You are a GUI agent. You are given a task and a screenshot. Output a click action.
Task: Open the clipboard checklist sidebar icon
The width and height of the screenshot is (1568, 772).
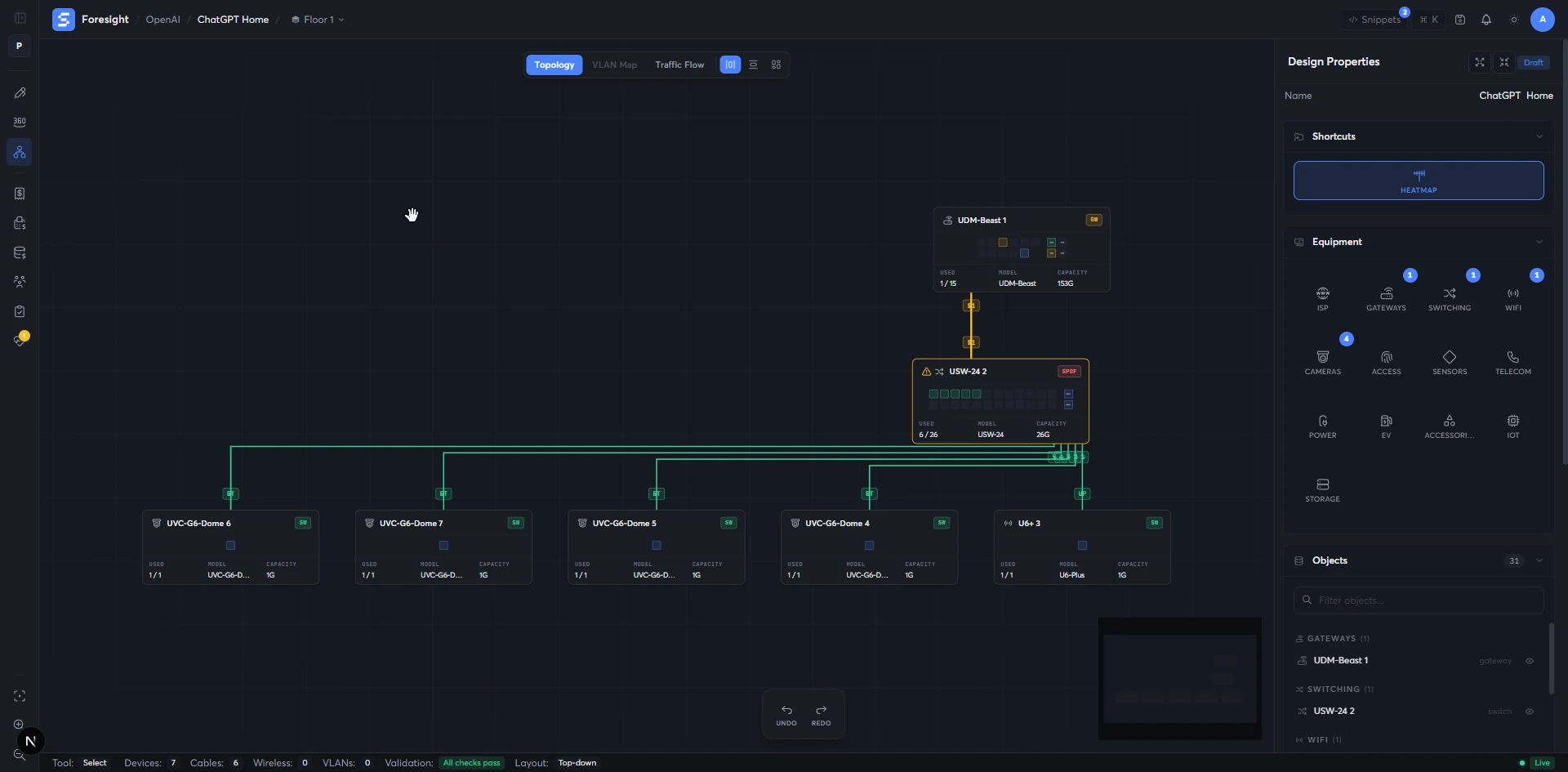click(20, 311)
